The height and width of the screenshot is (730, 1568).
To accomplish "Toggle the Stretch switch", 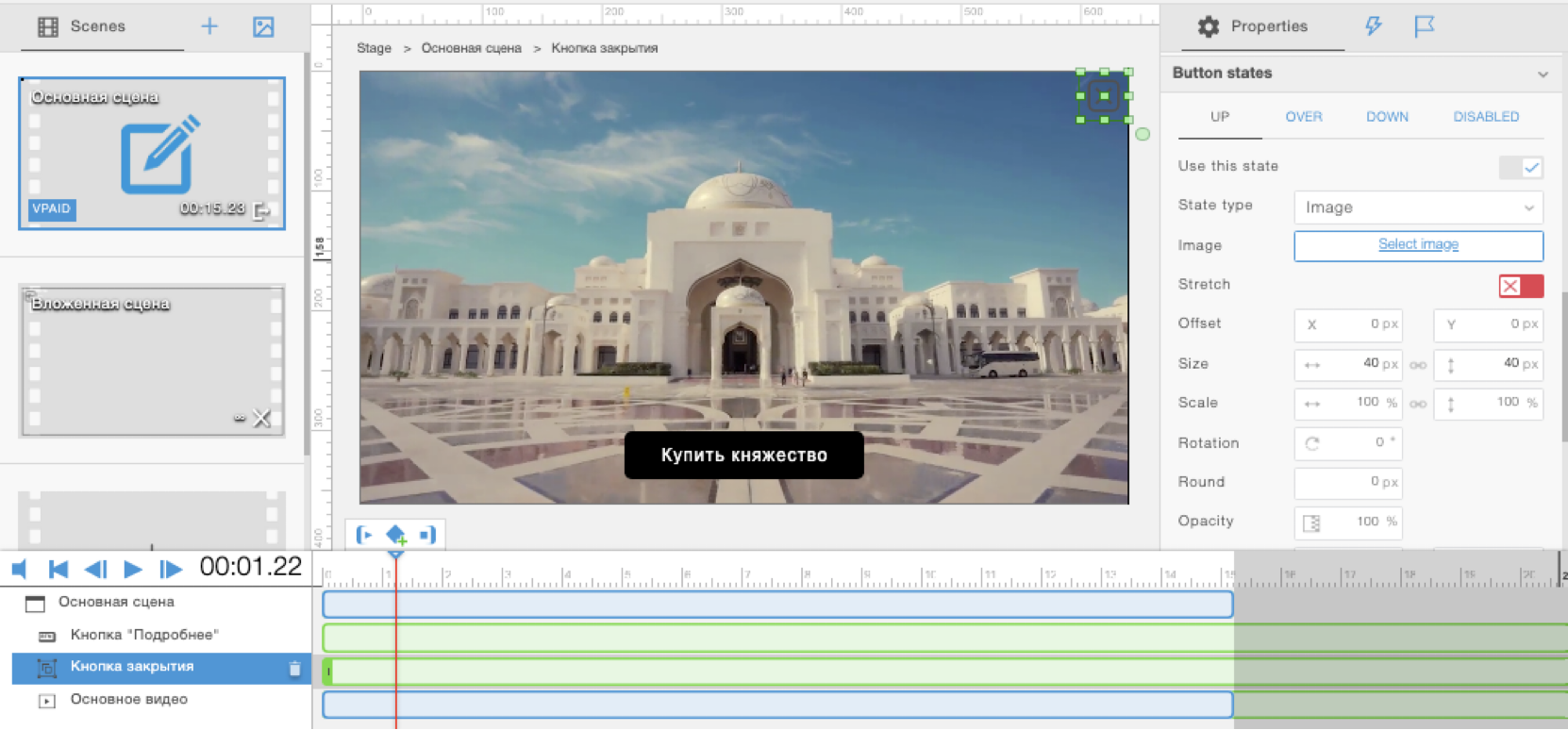I will point(1521,286).
